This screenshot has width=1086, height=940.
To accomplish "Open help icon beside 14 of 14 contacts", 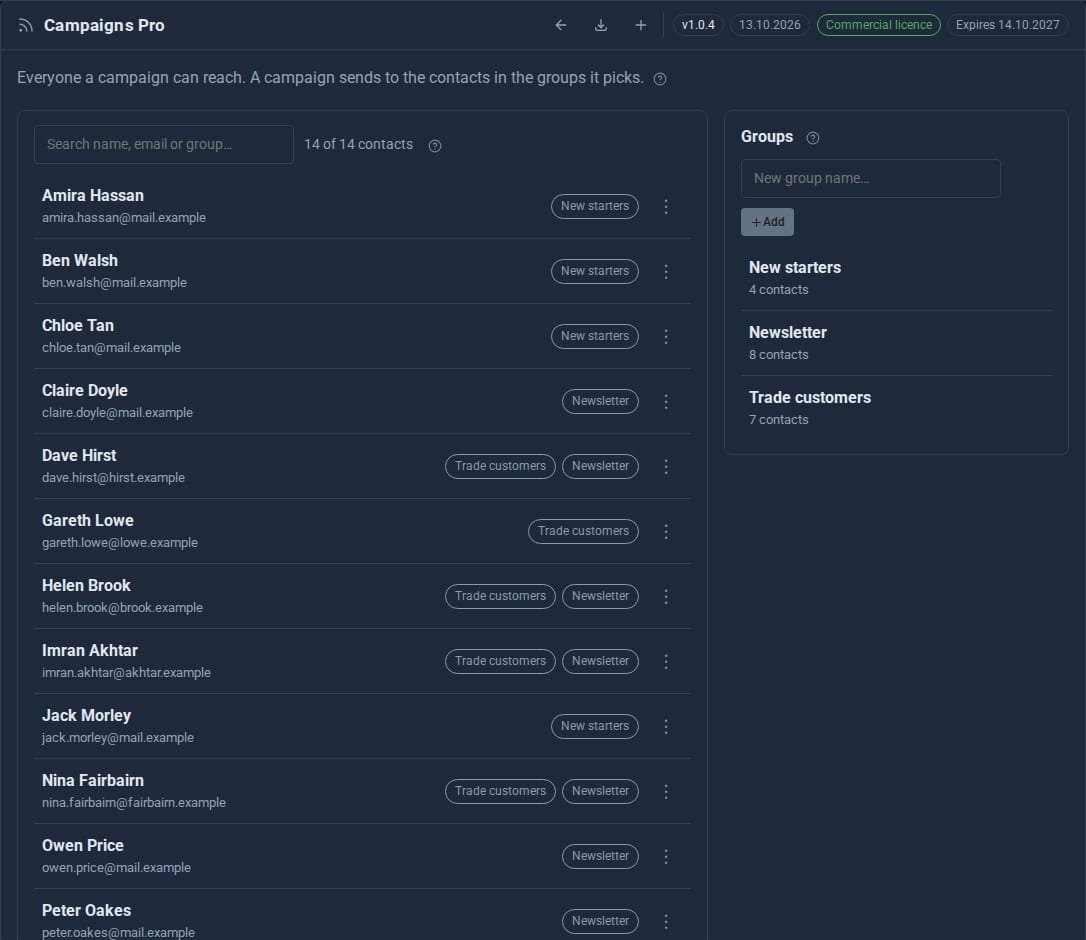I will (x=435, y=145).
